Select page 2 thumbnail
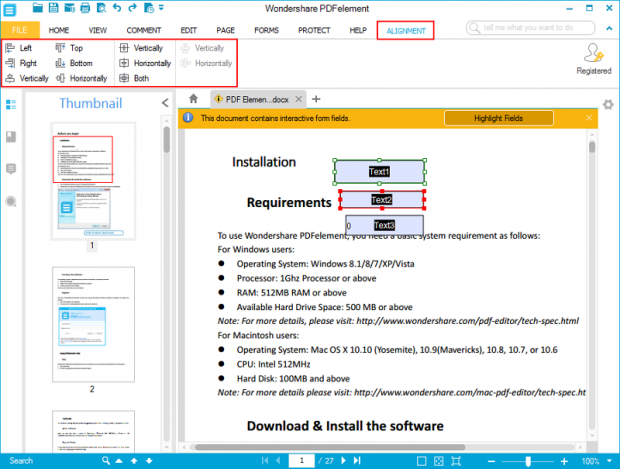The image size is (620, 469). pyautogui.click(x=93, y=324)
